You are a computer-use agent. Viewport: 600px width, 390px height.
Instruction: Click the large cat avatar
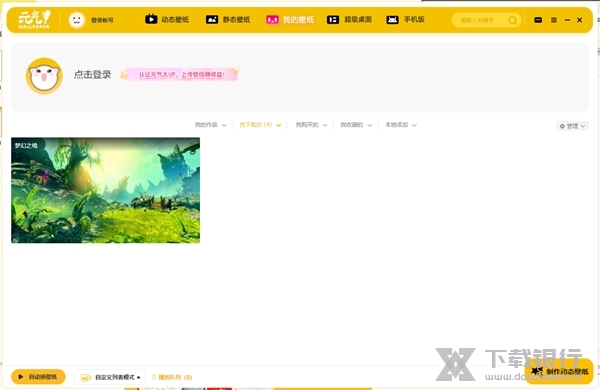click(x=44, y=76)
